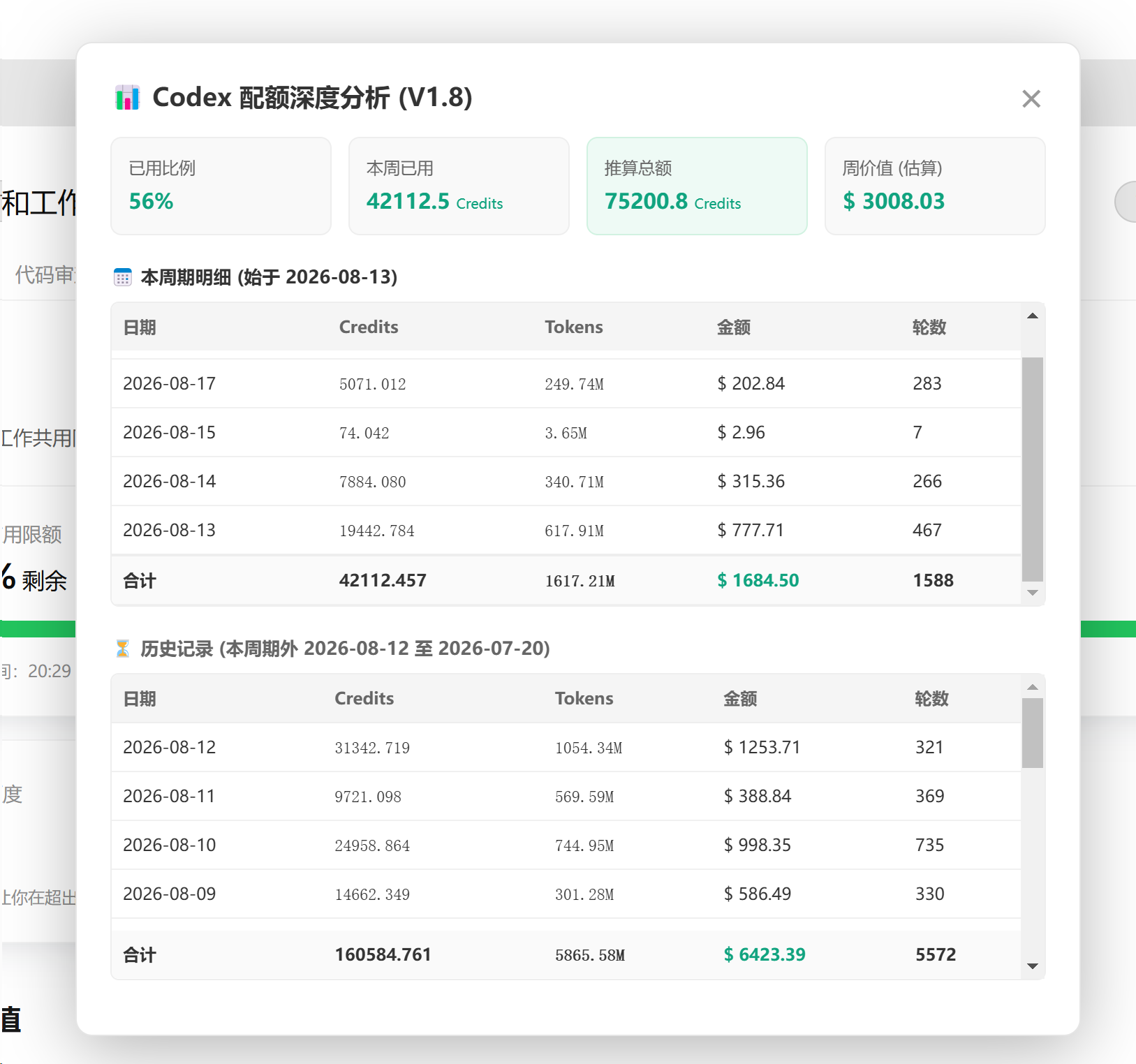Click the up arrow of current-cycle table scrollbar
The image size is (1136, 1064).
[1033, 316]
